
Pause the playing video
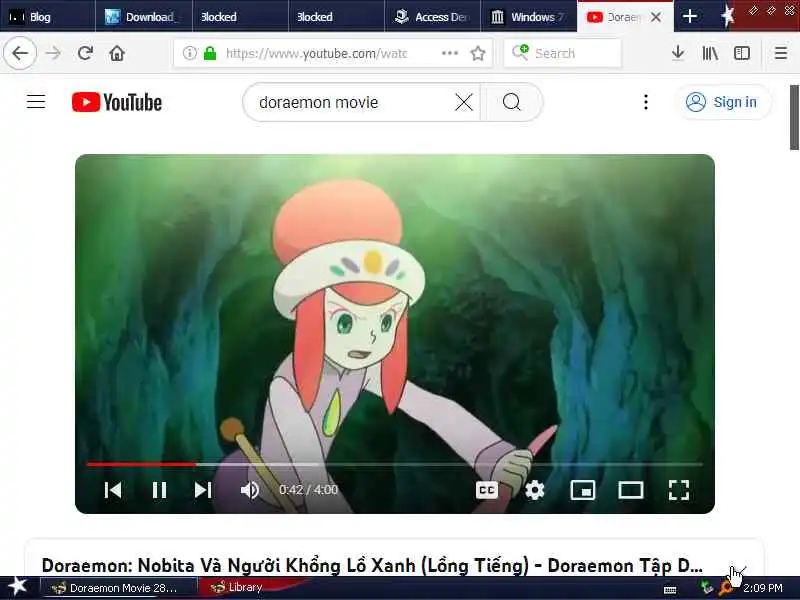coord(159,490)
